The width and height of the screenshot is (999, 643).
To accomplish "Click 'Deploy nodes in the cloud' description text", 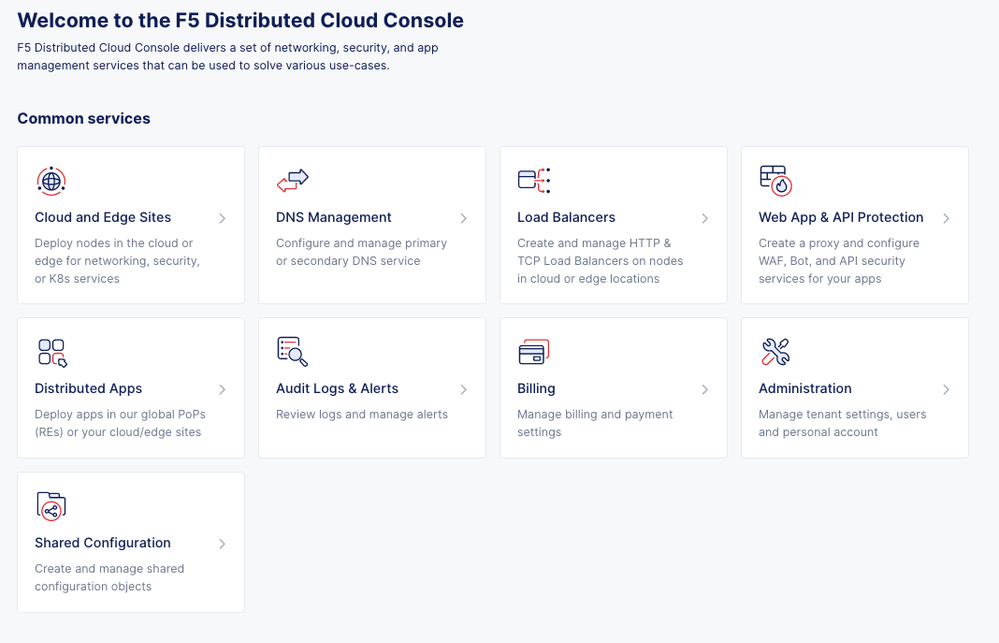I will (117, 261).
